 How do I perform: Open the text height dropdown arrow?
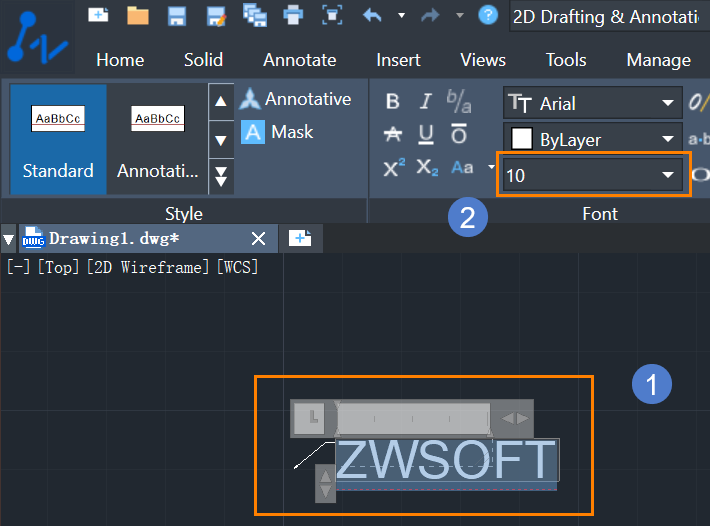coord(667,175)
